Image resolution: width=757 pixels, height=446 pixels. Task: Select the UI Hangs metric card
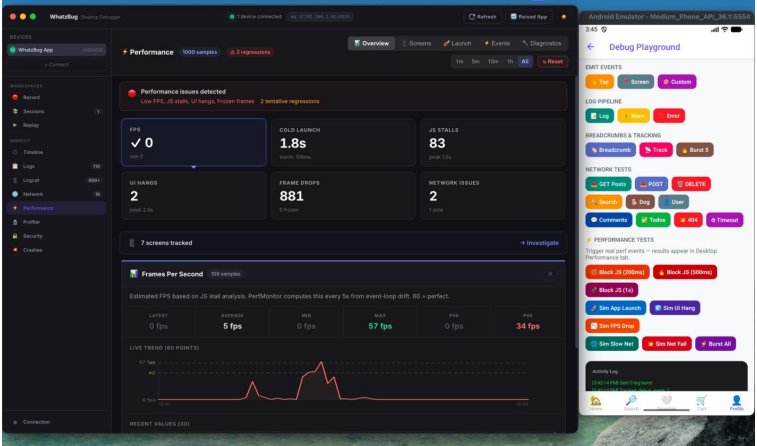coord(194,195)
